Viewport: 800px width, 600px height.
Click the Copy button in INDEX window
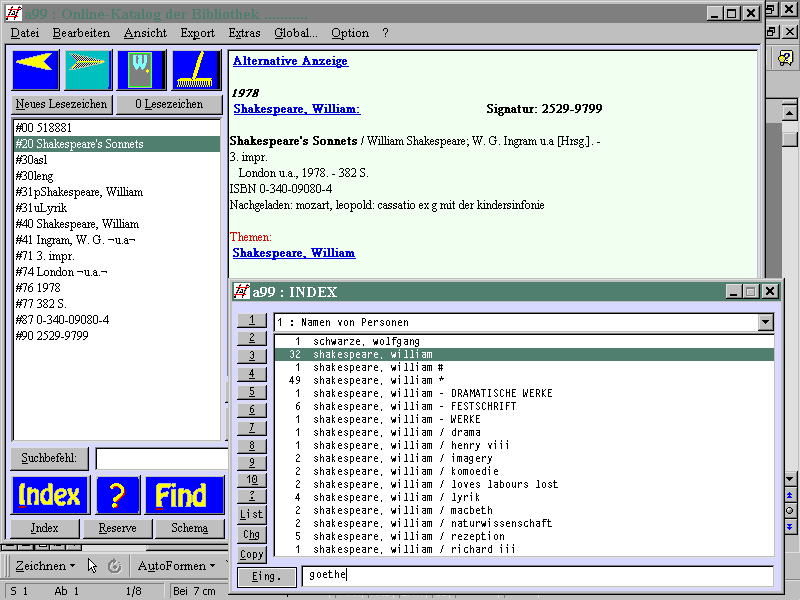click(x=252, y=554)
